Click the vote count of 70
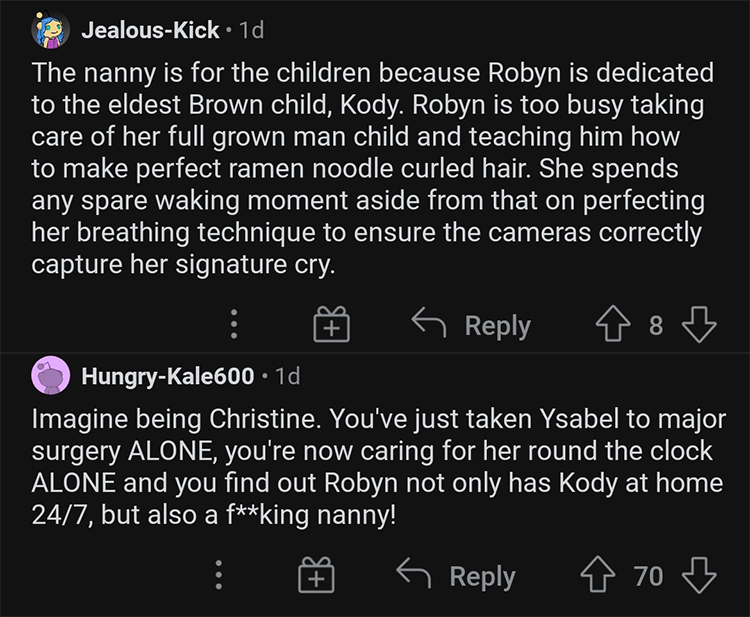 point(648,576)
